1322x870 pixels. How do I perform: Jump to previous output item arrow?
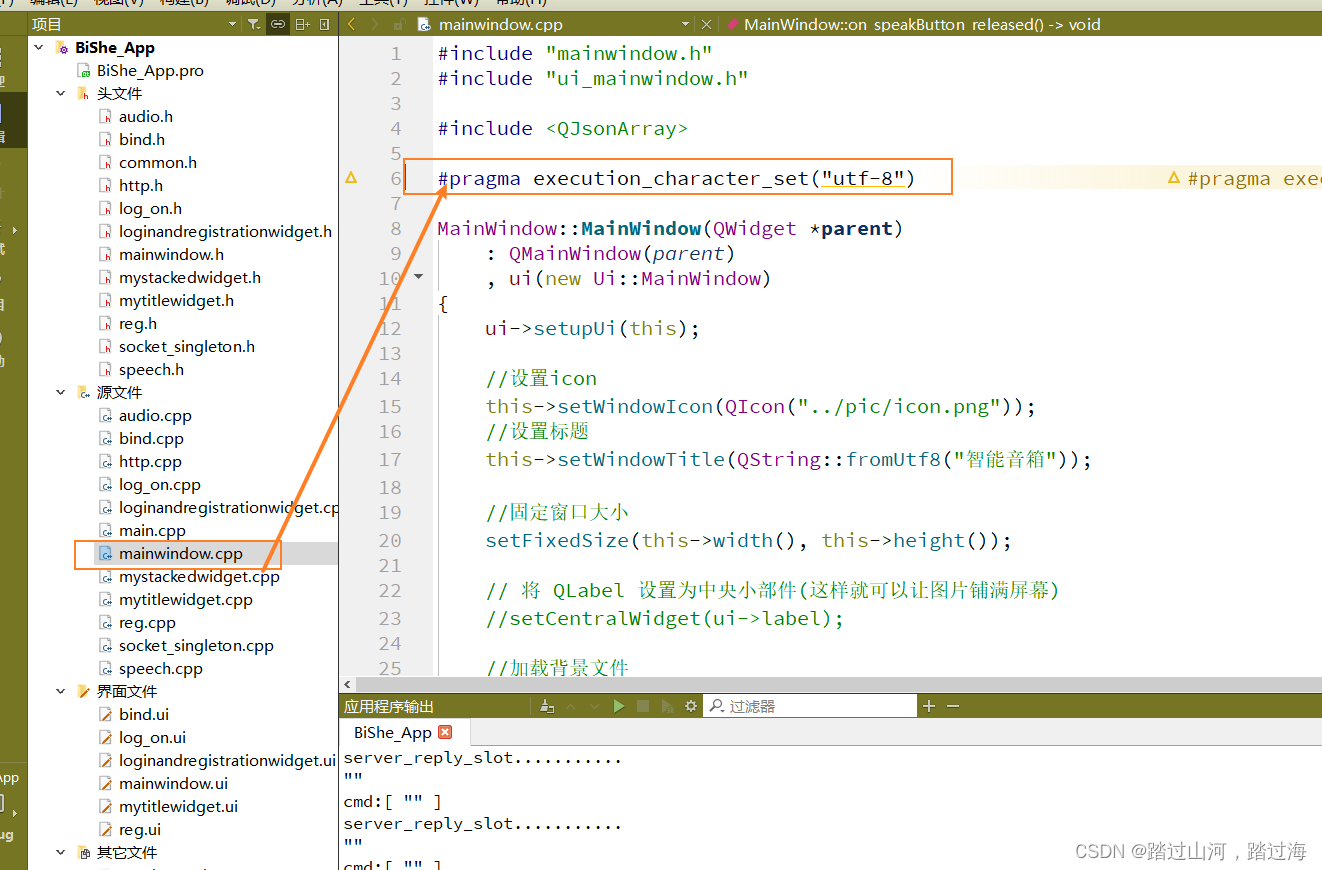[571, 706]
